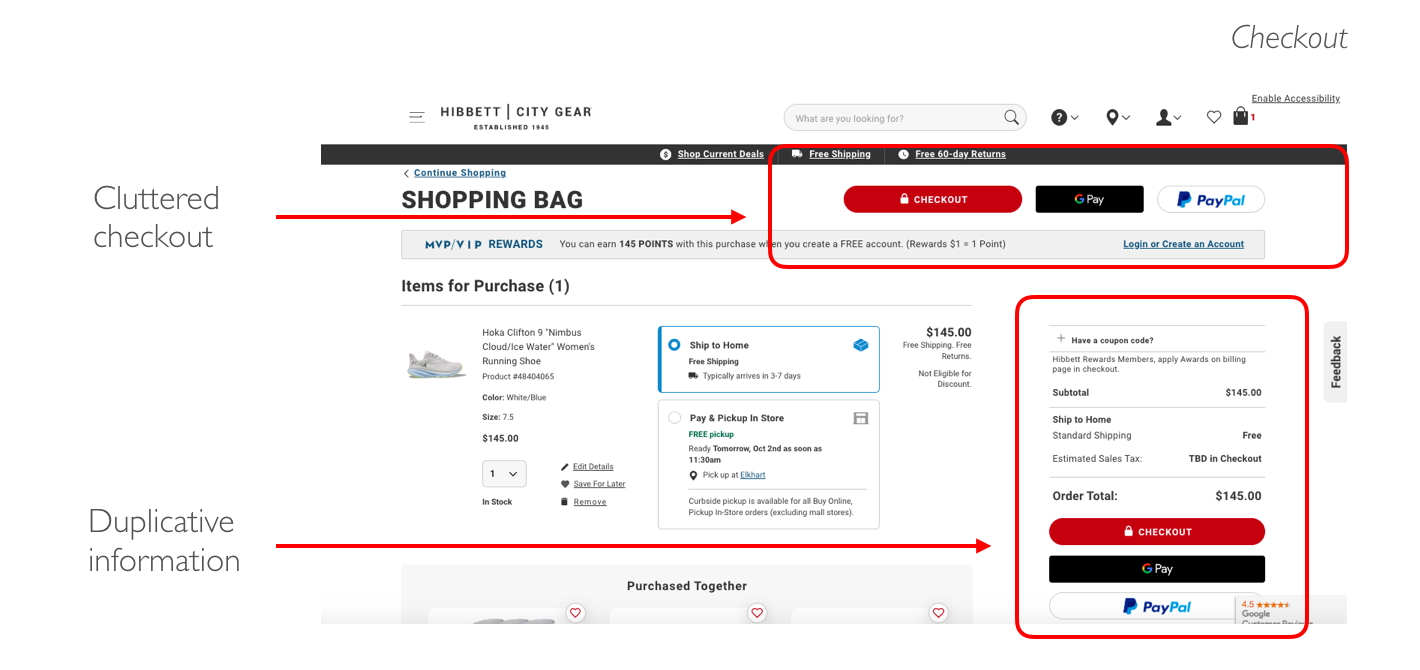This screenshot has height=670, width=1420.
Task: Open the store locator pin icon
Action: click(1112, 118)
